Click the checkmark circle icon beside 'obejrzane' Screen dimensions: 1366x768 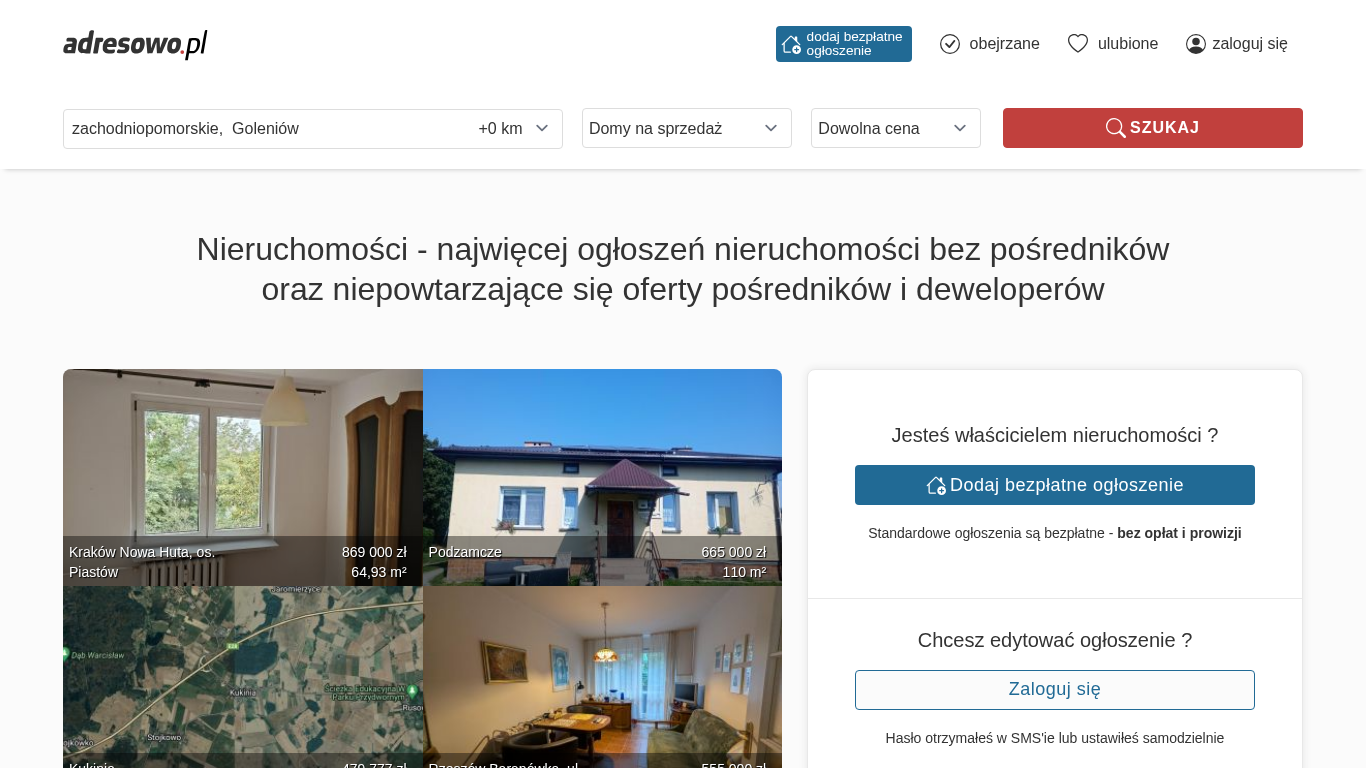click(x=950, y=44)
